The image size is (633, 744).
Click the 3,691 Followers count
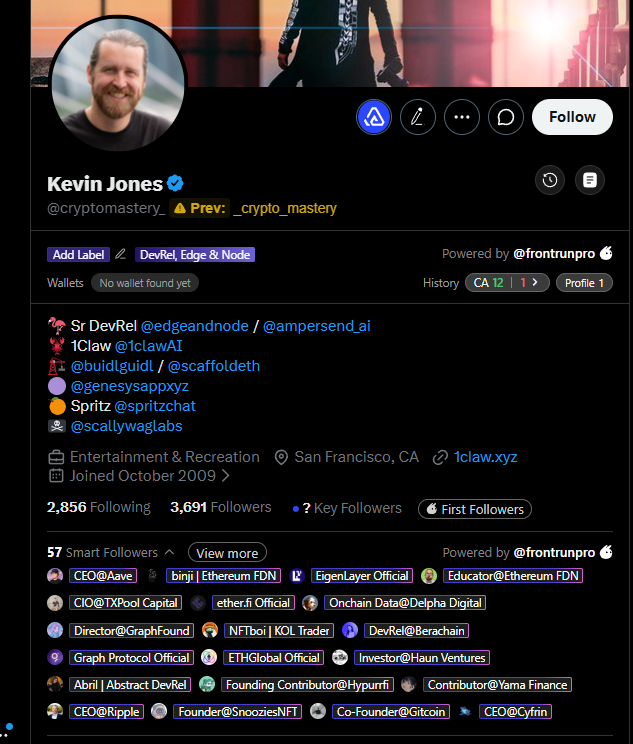tap(221, 507)
